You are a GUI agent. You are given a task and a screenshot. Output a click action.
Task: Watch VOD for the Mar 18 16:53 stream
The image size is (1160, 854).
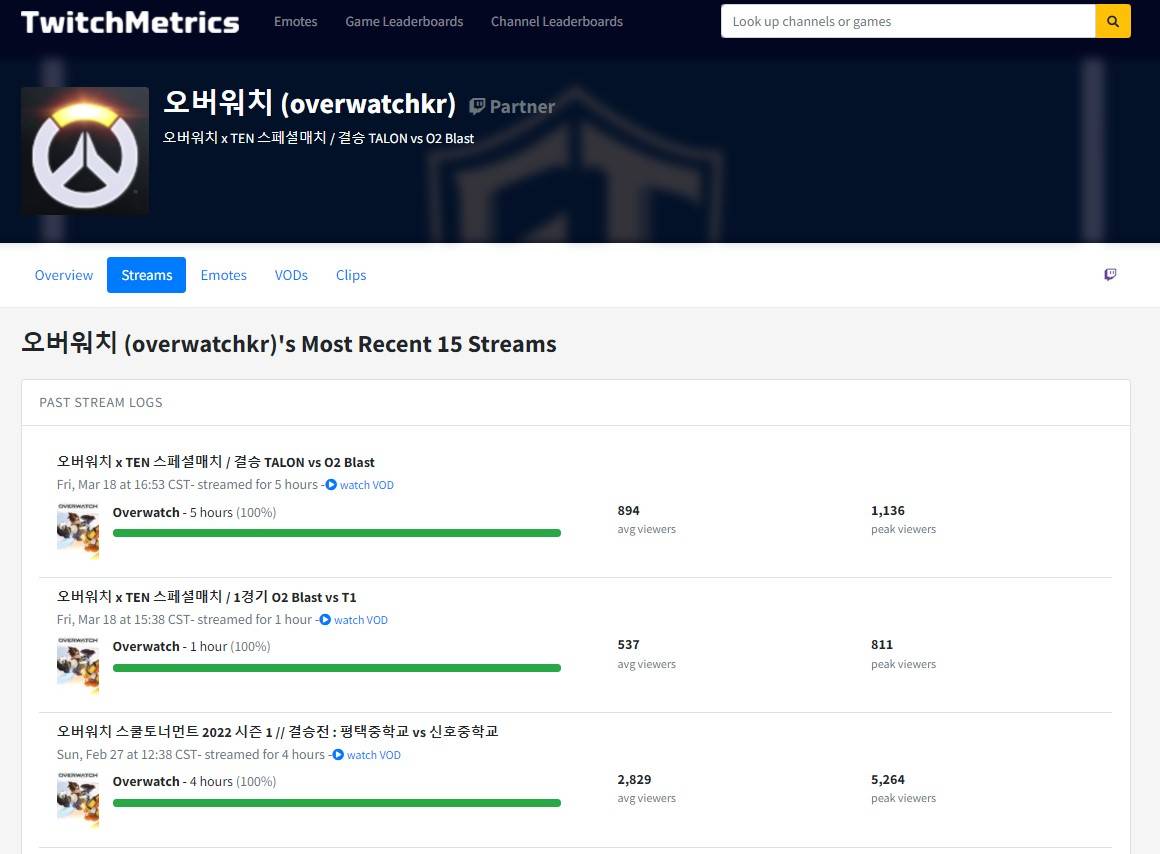coord(360,485)
